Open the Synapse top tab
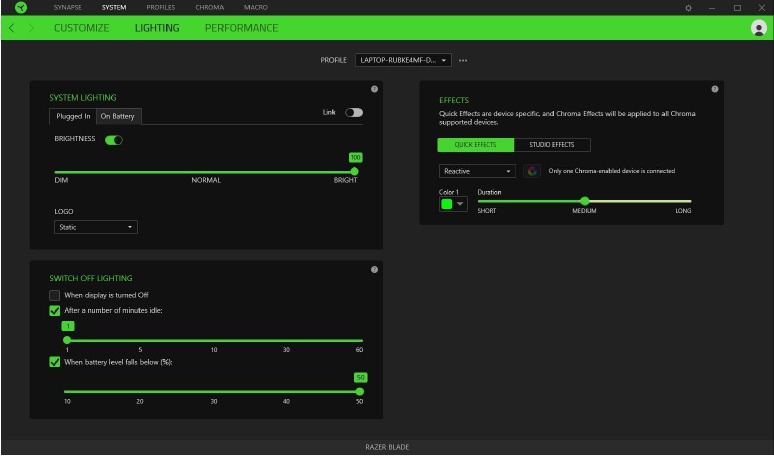This screenshot has height=457, width=774. tap(68, 7)
